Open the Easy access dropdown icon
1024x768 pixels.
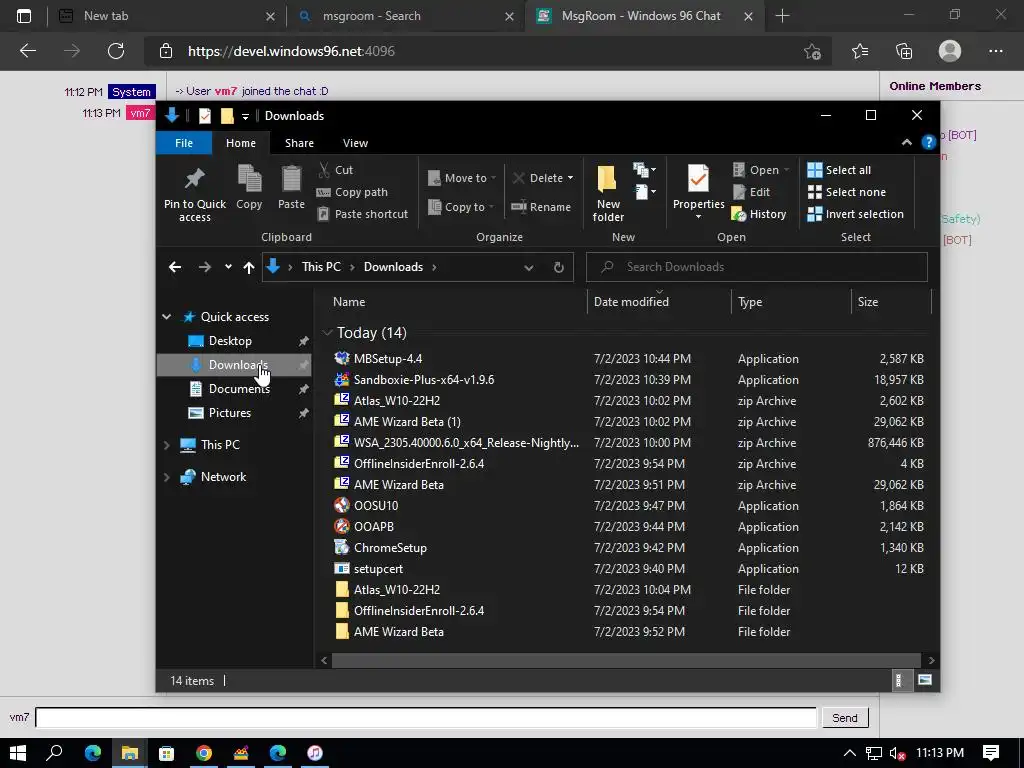[645, 191]
